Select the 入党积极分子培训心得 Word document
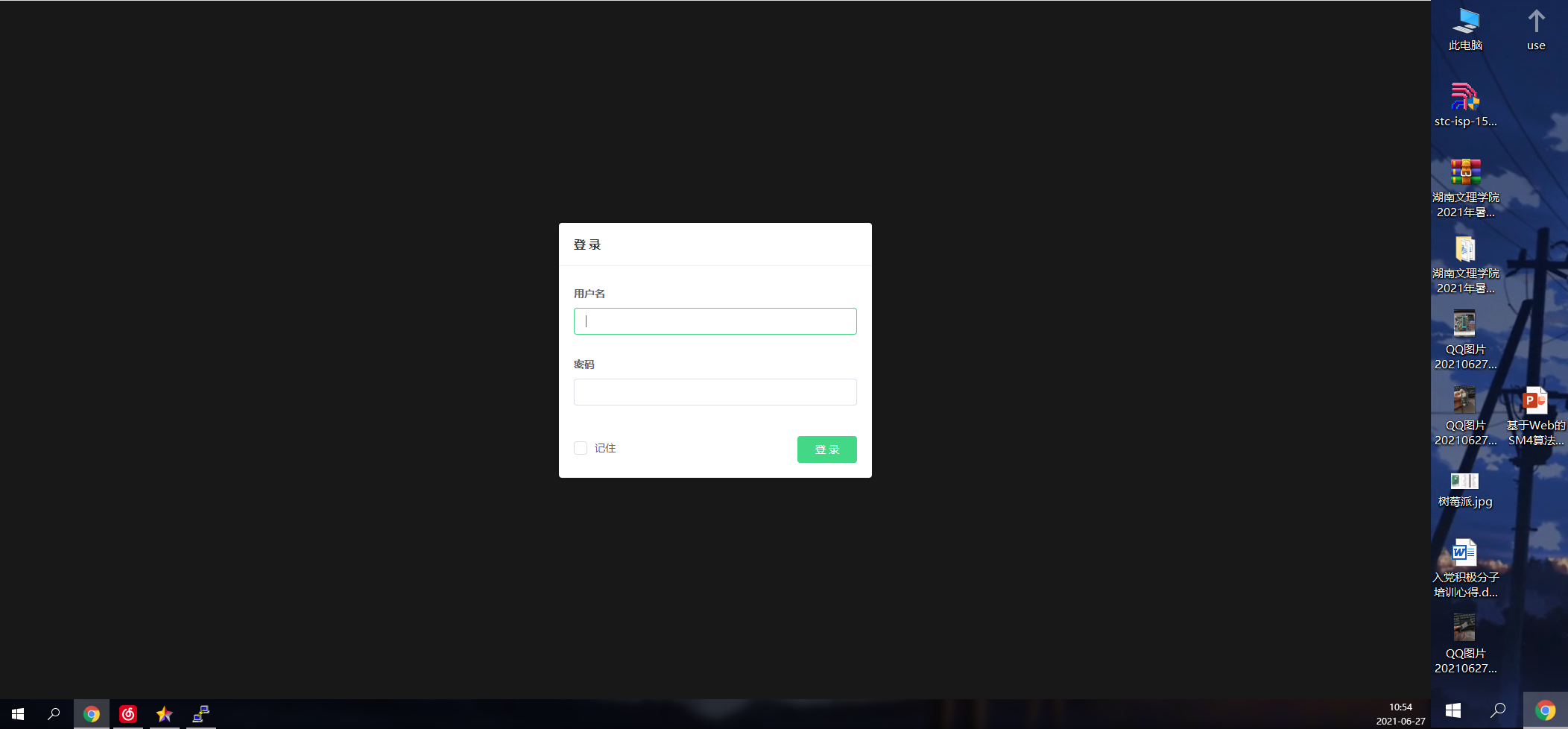The height and width of the screenshot is (729, 1568). tap(1465, 569)
